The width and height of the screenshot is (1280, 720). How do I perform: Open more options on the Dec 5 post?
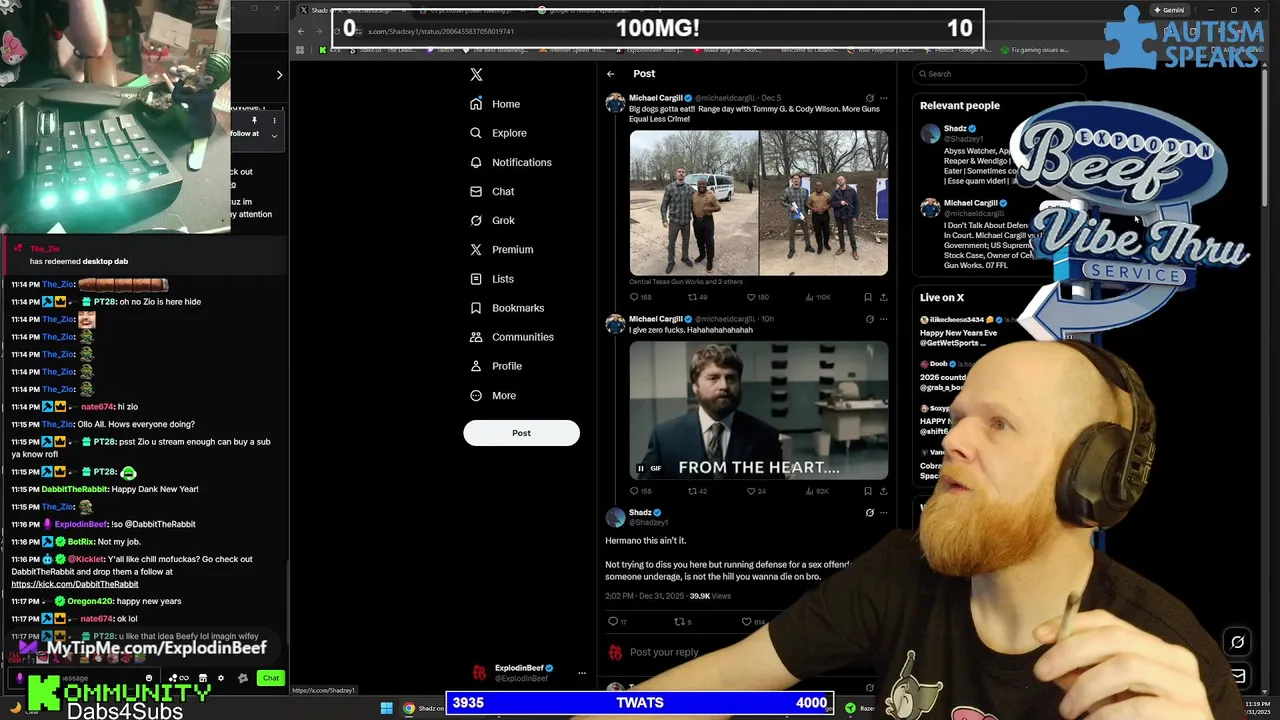(883, 98)
